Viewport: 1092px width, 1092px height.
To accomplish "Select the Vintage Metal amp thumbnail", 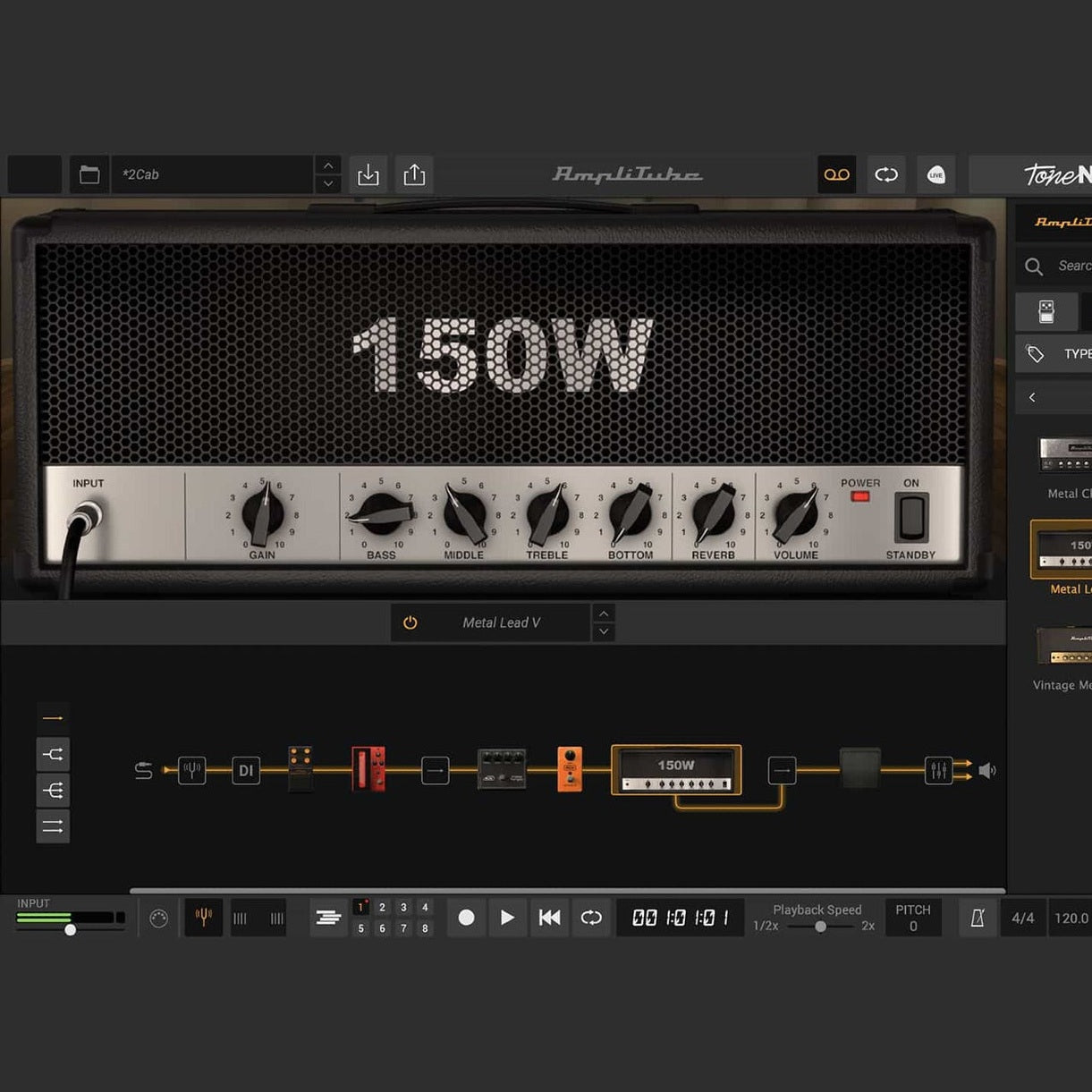I will coord(1063,645).
